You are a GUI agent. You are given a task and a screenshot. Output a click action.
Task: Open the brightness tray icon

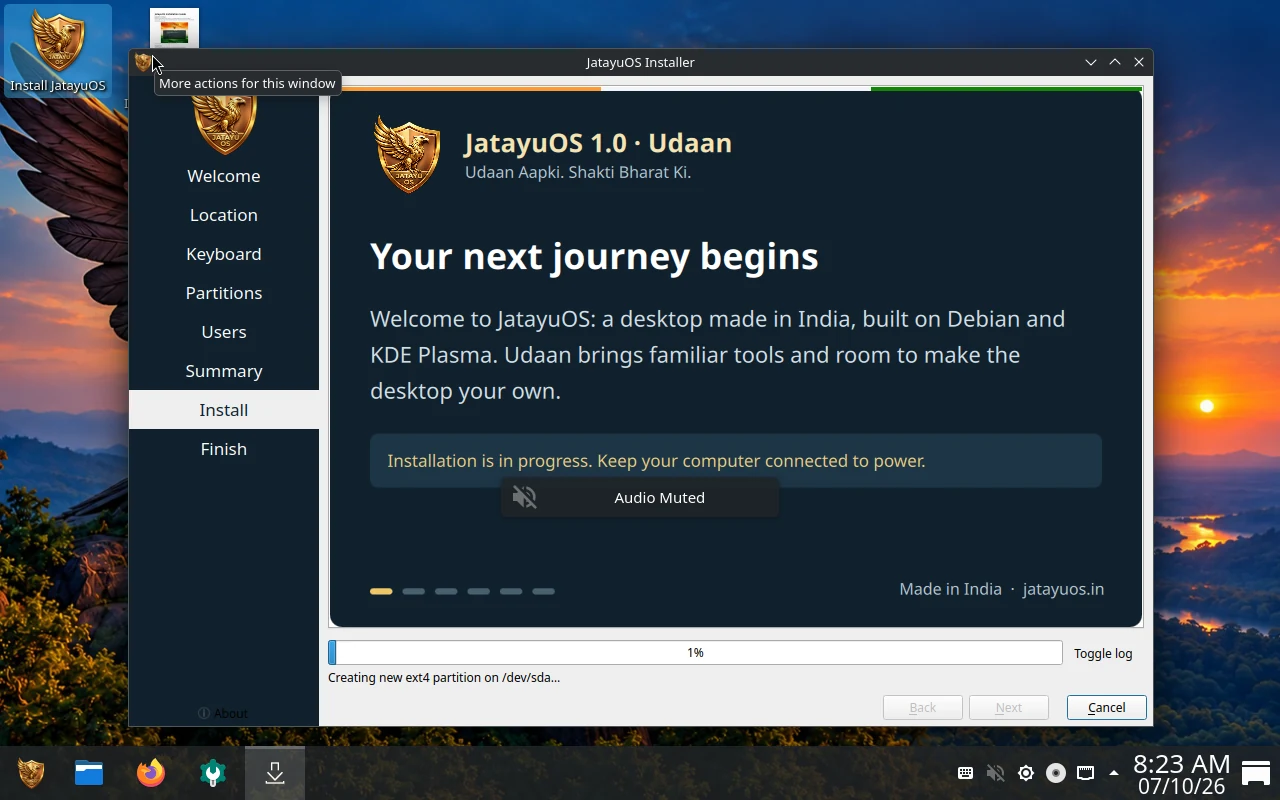[x=1026, y=773]
